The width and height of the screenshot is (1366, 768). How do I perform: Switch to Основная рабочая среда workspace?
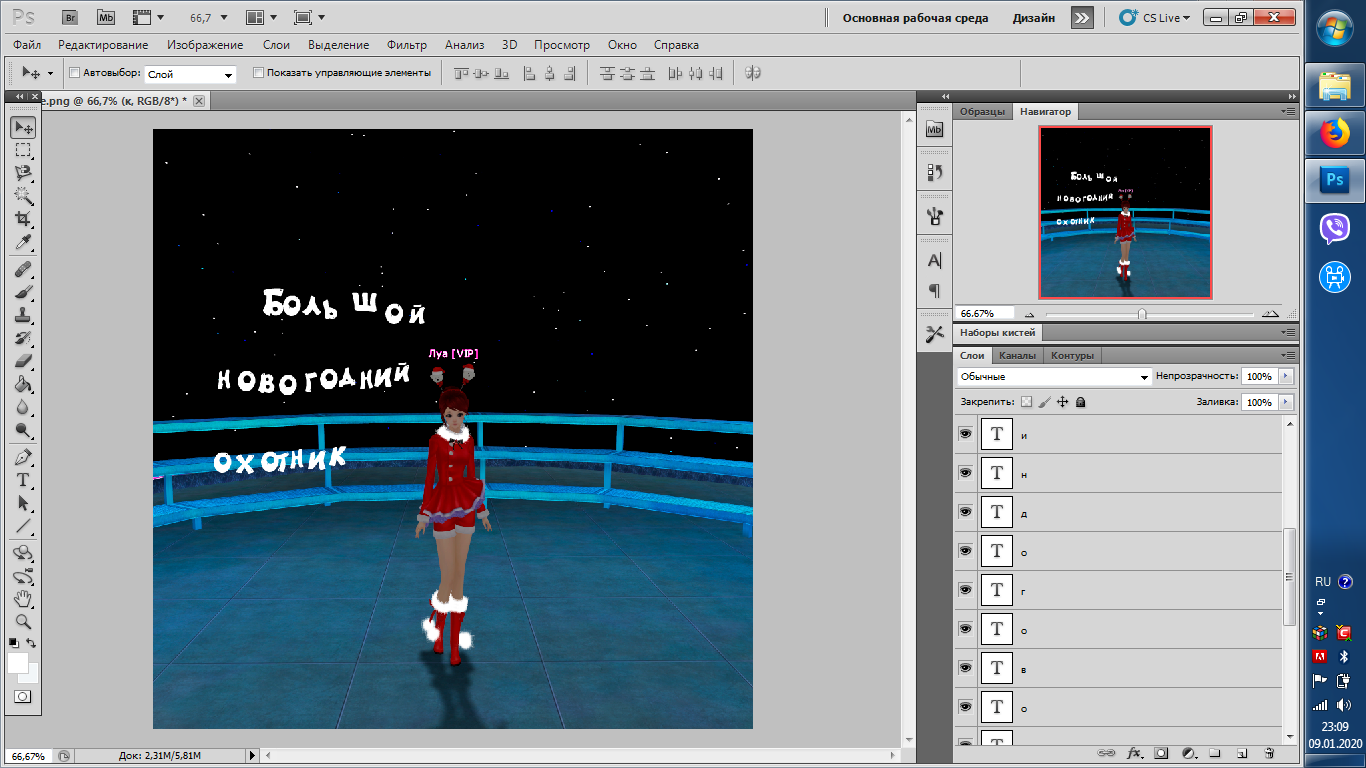point(915,18)
